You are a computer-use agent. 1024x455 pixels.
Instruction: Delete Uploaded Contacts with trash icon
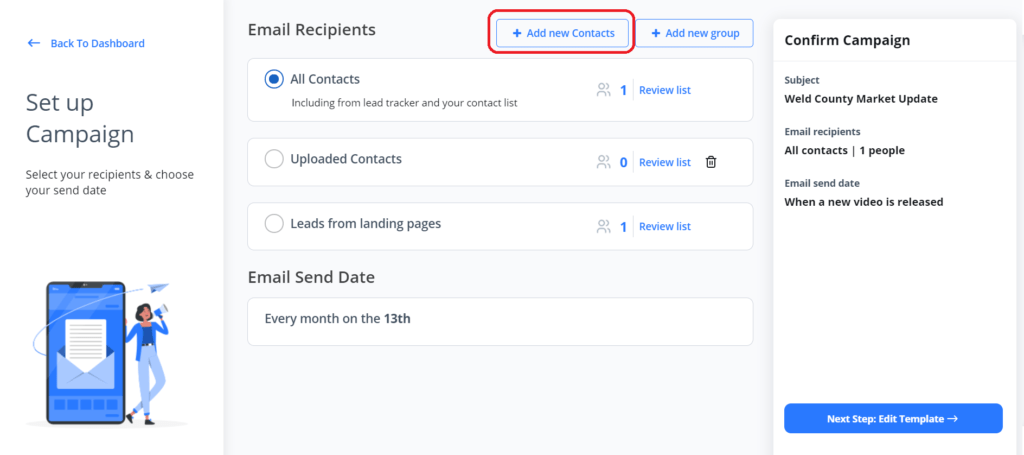(711, 162)
